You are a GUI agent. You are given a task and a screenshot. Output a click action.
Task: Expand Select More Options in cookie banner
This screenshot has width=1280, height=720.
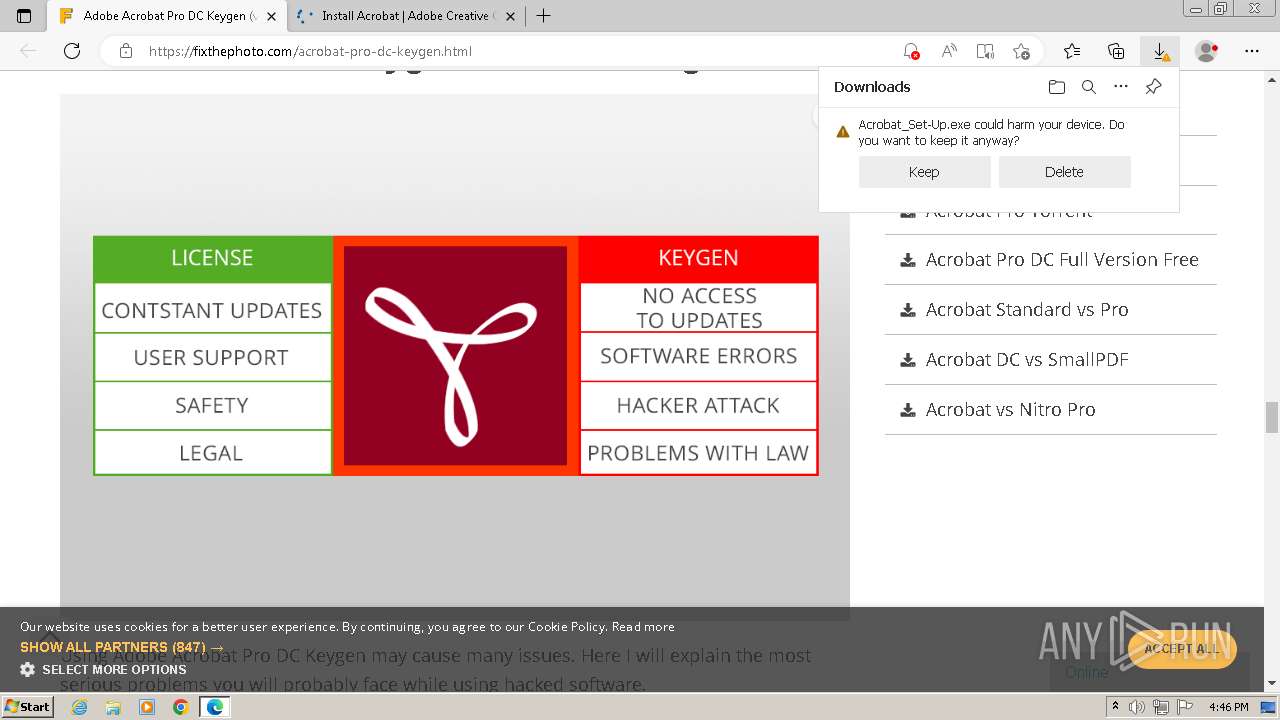coord(103,670)
